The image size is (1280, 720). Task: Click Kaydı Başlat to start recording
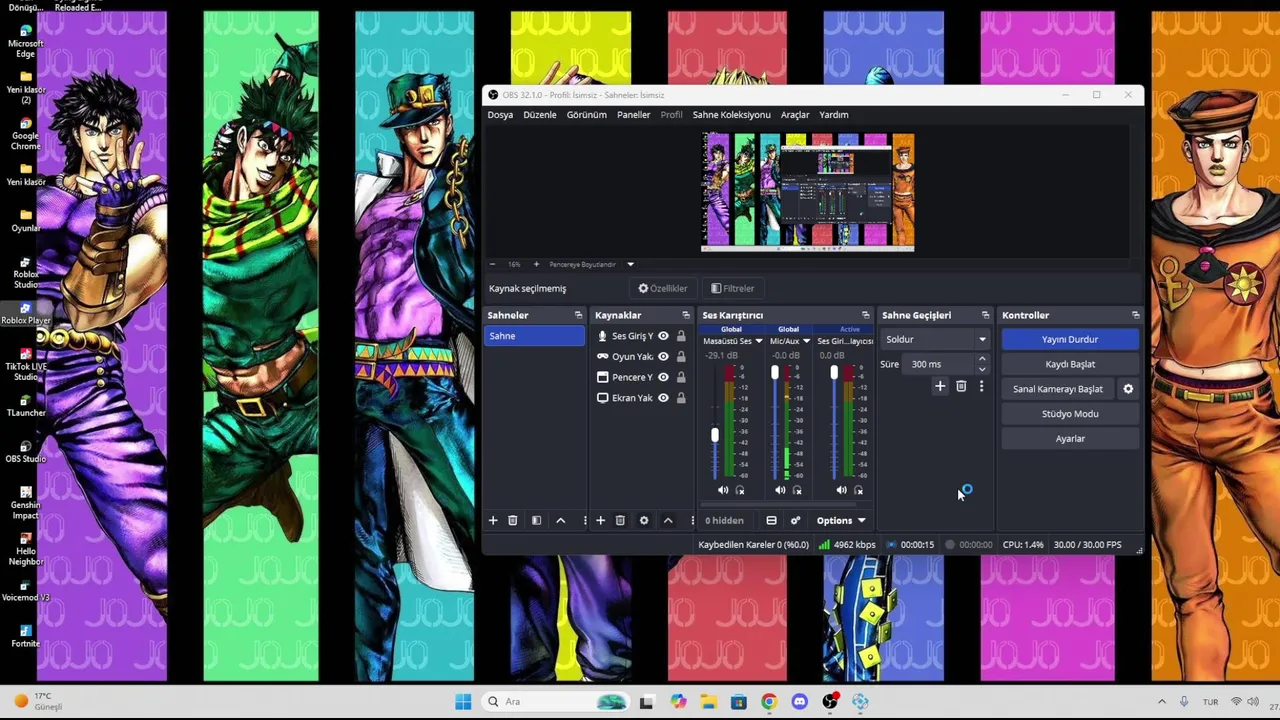1070,364
